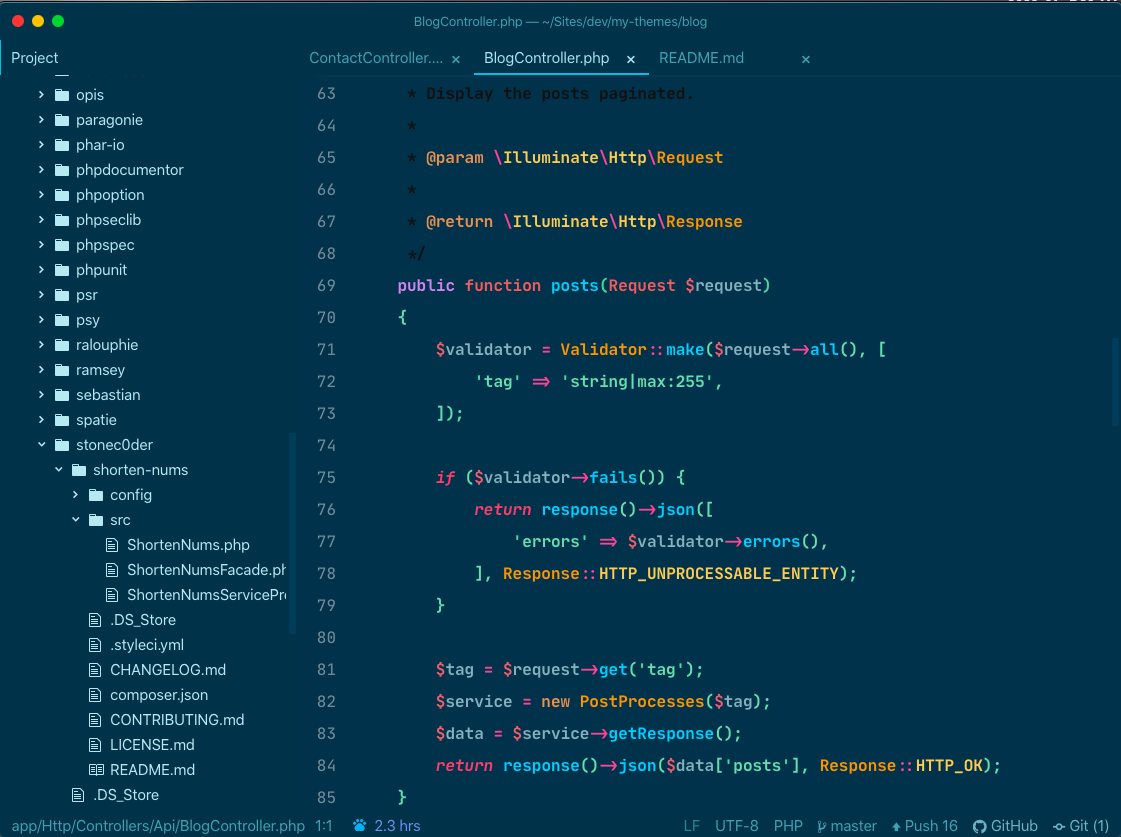The image size is (1121, 837).
Task: Select the phpdocumentor folder row
Action: pyautogui.click(x=147, y=169)
